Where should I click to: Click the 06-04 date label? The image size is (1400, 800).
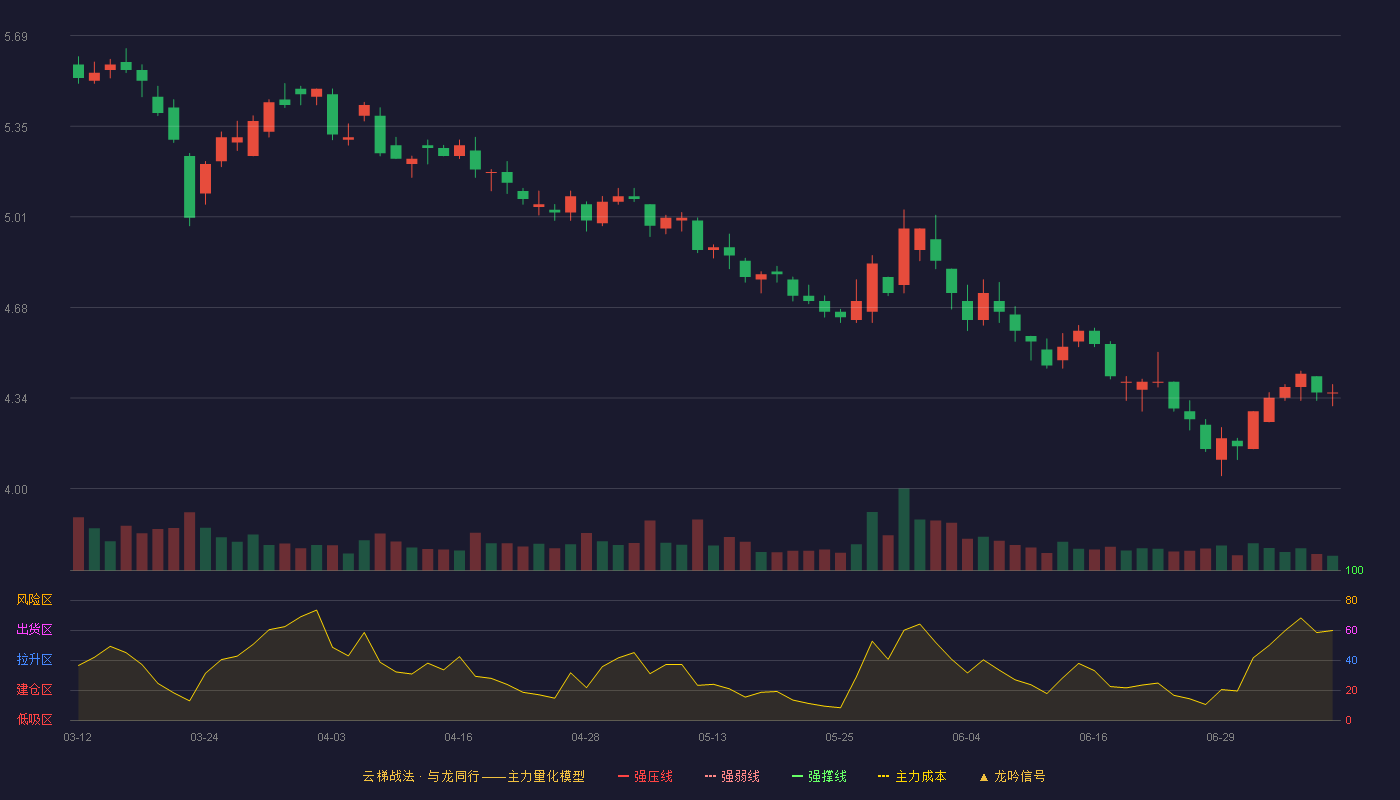tap(966, 737)
